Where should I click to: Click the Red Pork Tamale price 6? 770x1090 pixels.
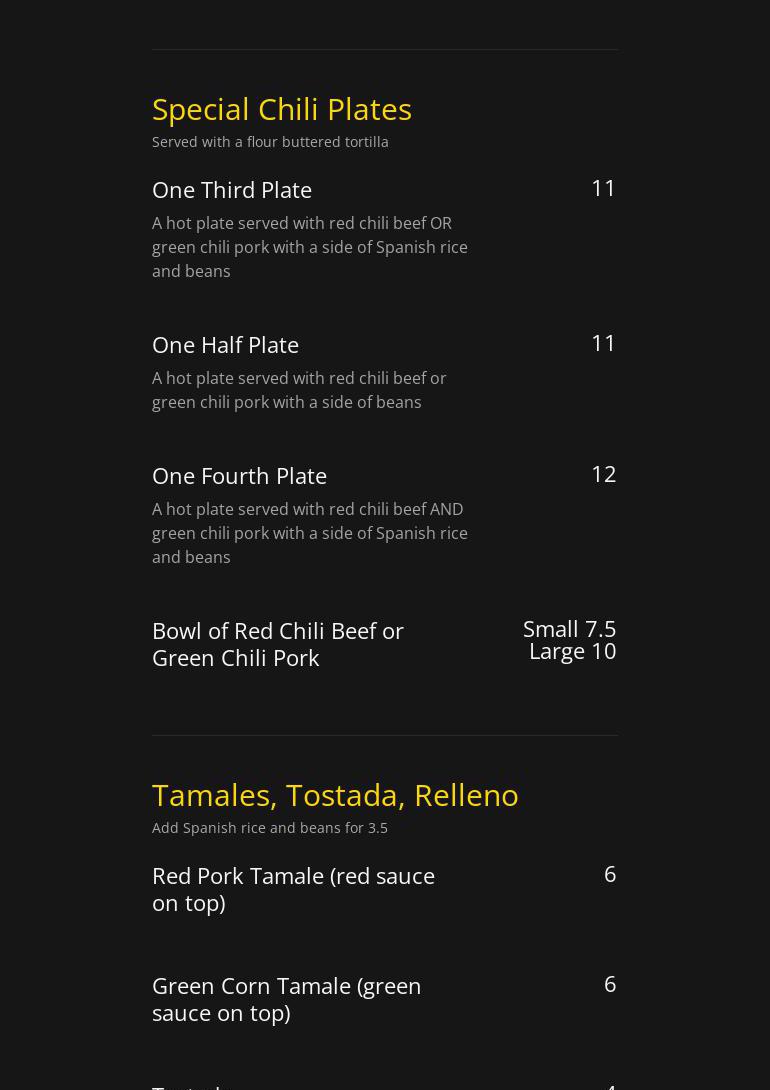610,874
